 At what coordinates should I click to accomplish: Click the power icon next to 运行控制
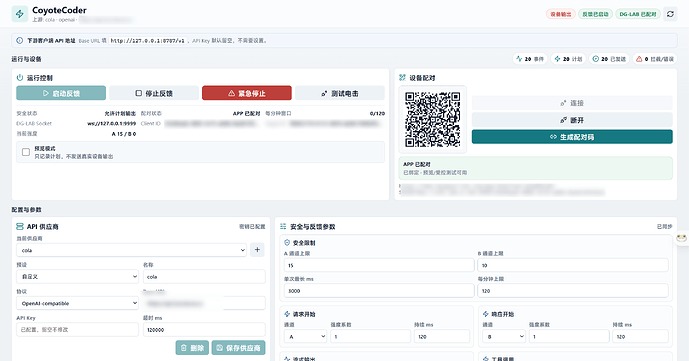pyautogui.click(x=20, y=78)
